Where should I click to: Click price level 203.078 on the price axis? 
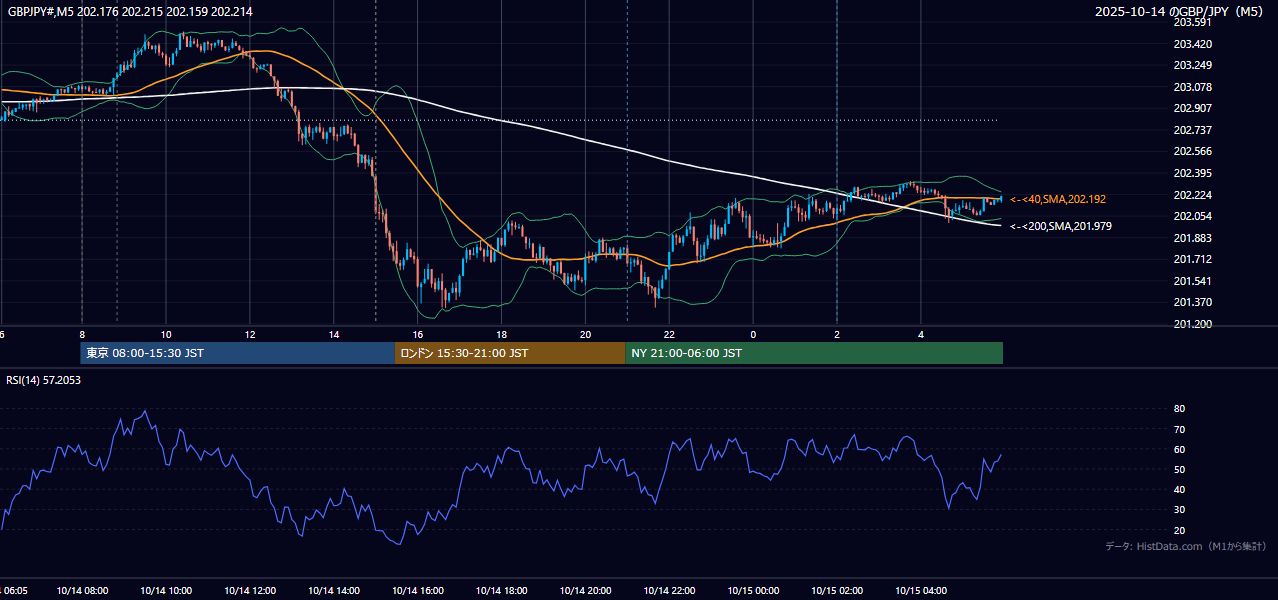click(x=1192, y=87)
